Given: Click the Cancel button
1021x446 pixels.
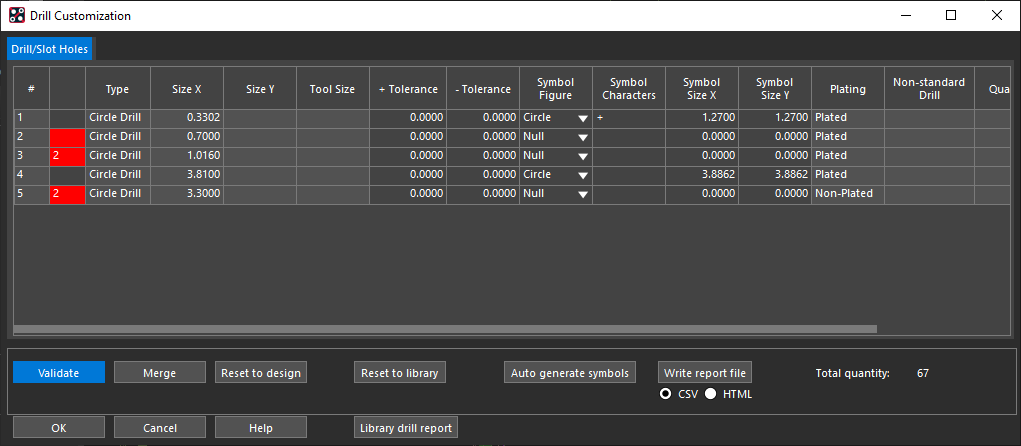Looking at the screenshot, I should (x=160, y=427).
